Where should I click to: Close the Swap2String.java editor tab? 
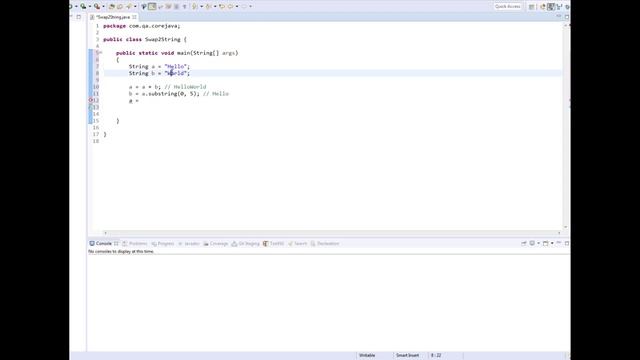(134, 17)
